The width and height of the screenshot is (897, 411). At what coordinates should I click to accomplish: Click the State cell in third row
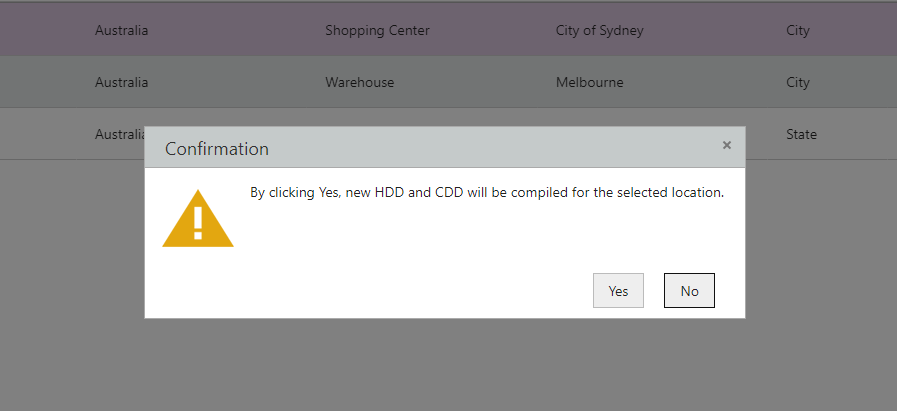pos(801,135)
